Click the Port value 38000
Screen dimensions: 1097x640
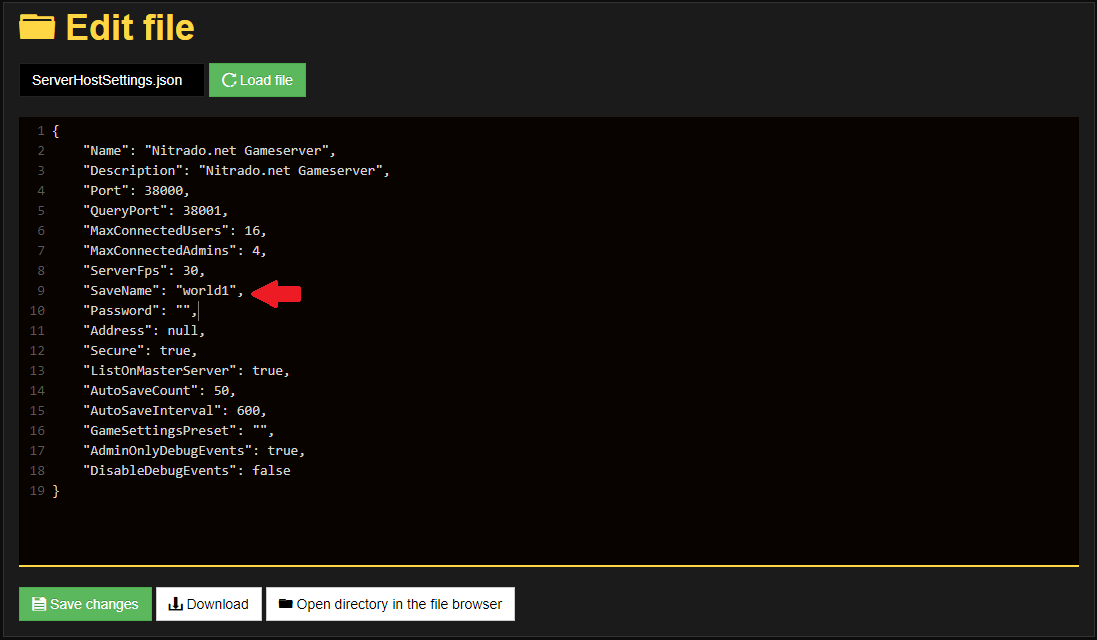pyautogui.click(x=164, y=190)
